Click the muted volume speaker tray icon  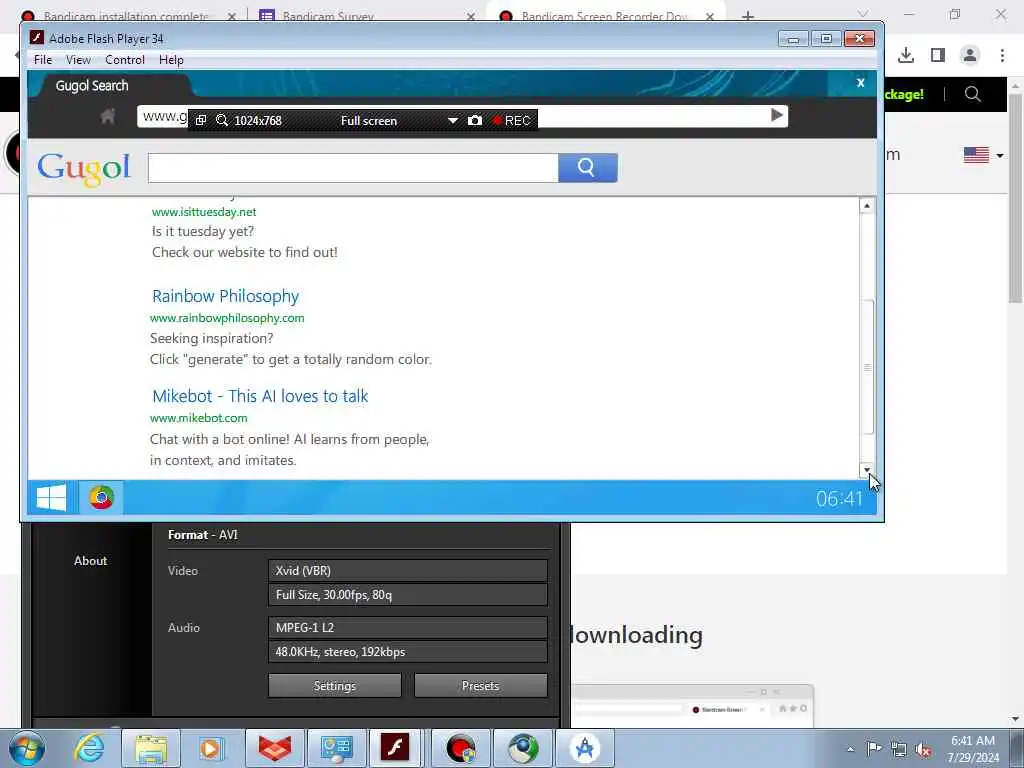point(923,749)
